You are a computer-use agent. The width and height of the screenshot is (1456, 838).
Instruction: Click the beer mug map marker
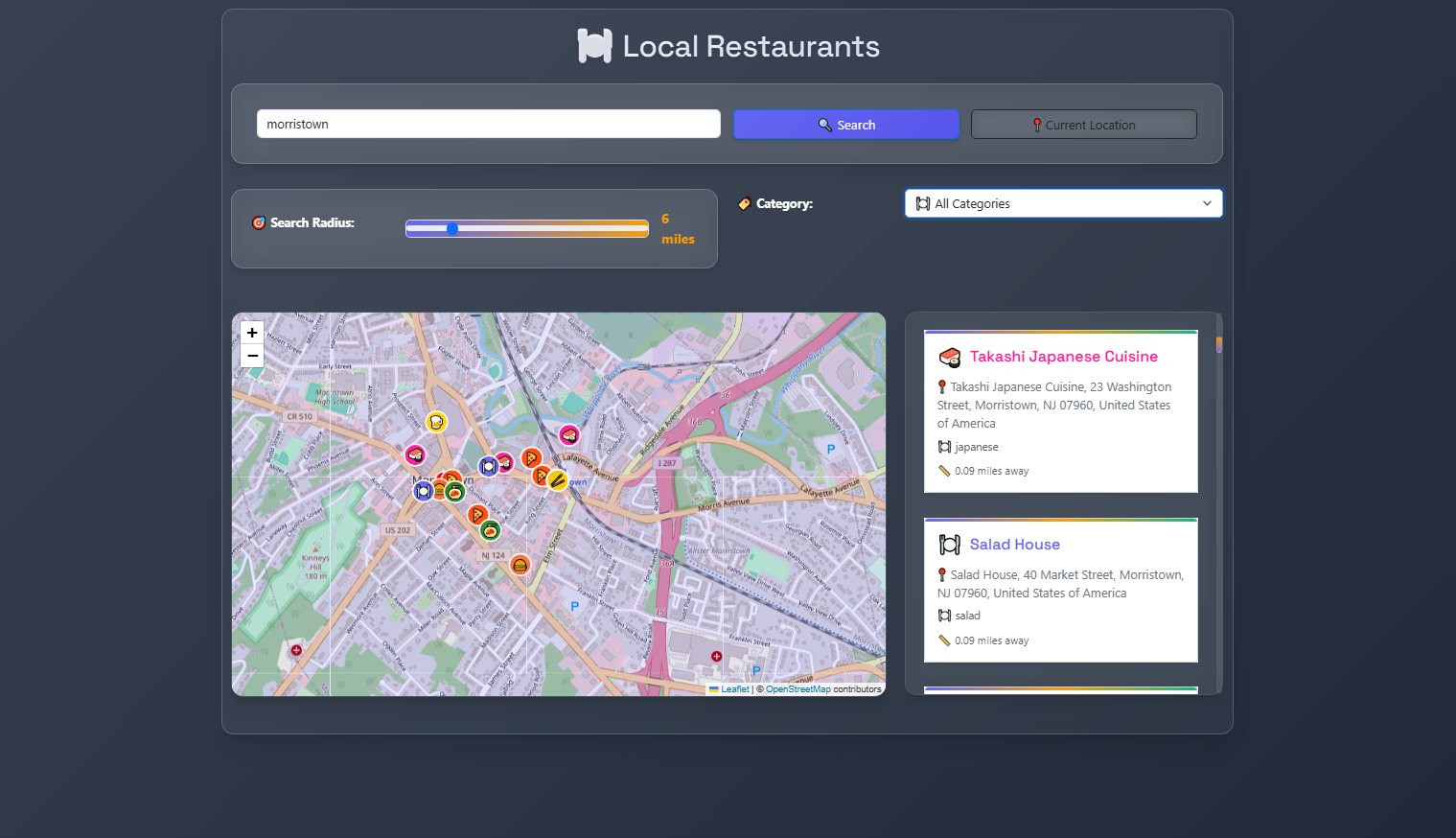[436, 422]
